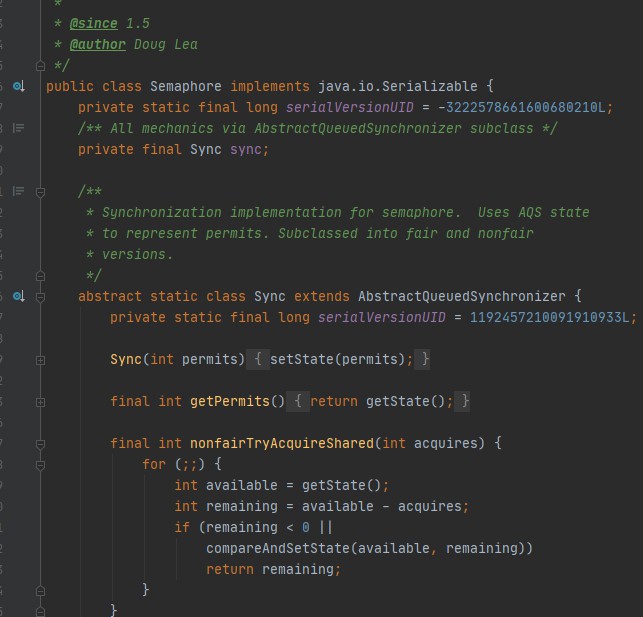Collapse the Synchronization implementation Javadoc comment
The image size is (643, 617).
point(40,191)
